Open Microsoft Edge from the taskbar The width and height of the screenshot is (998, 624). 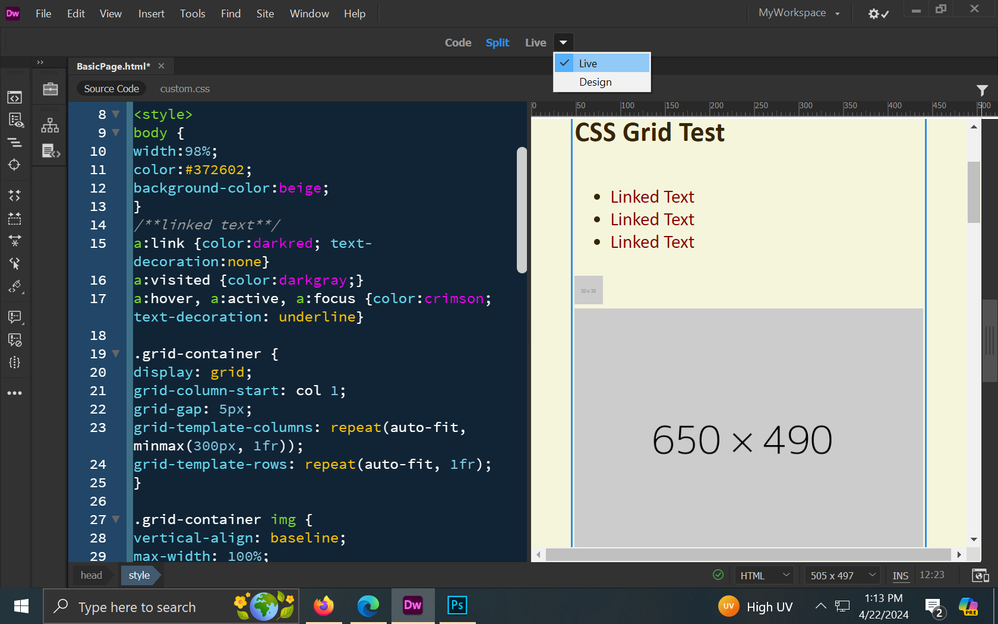(368, 605)
